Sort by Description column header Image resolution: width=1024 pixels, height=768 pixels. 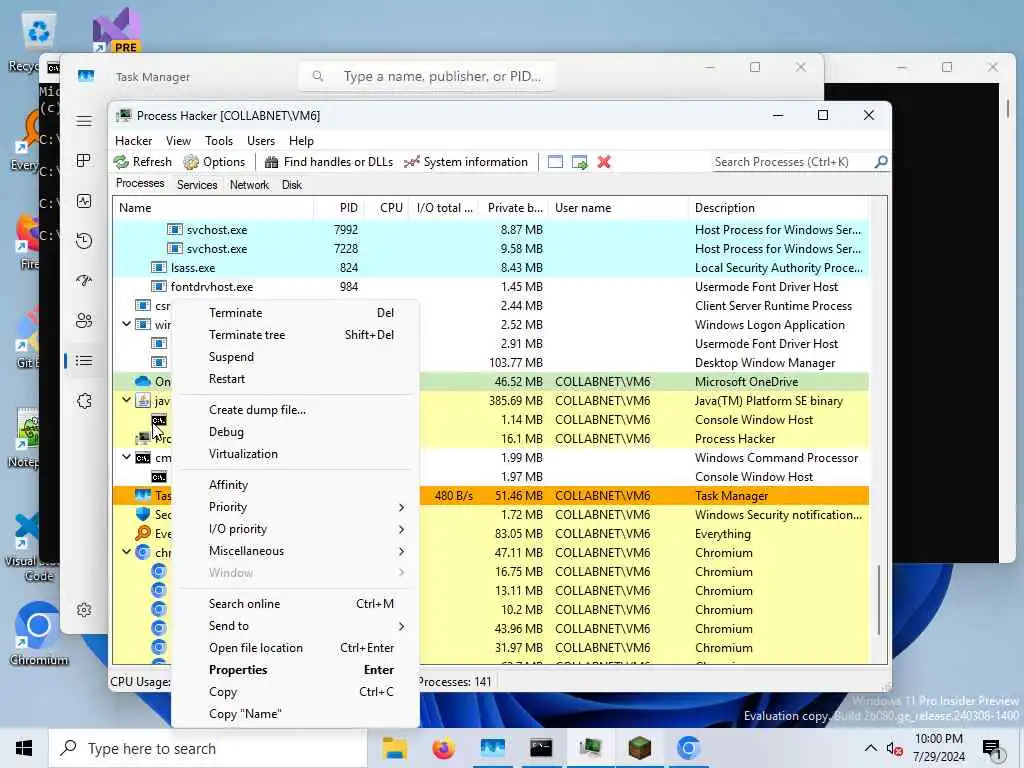(x=778, y=208)
